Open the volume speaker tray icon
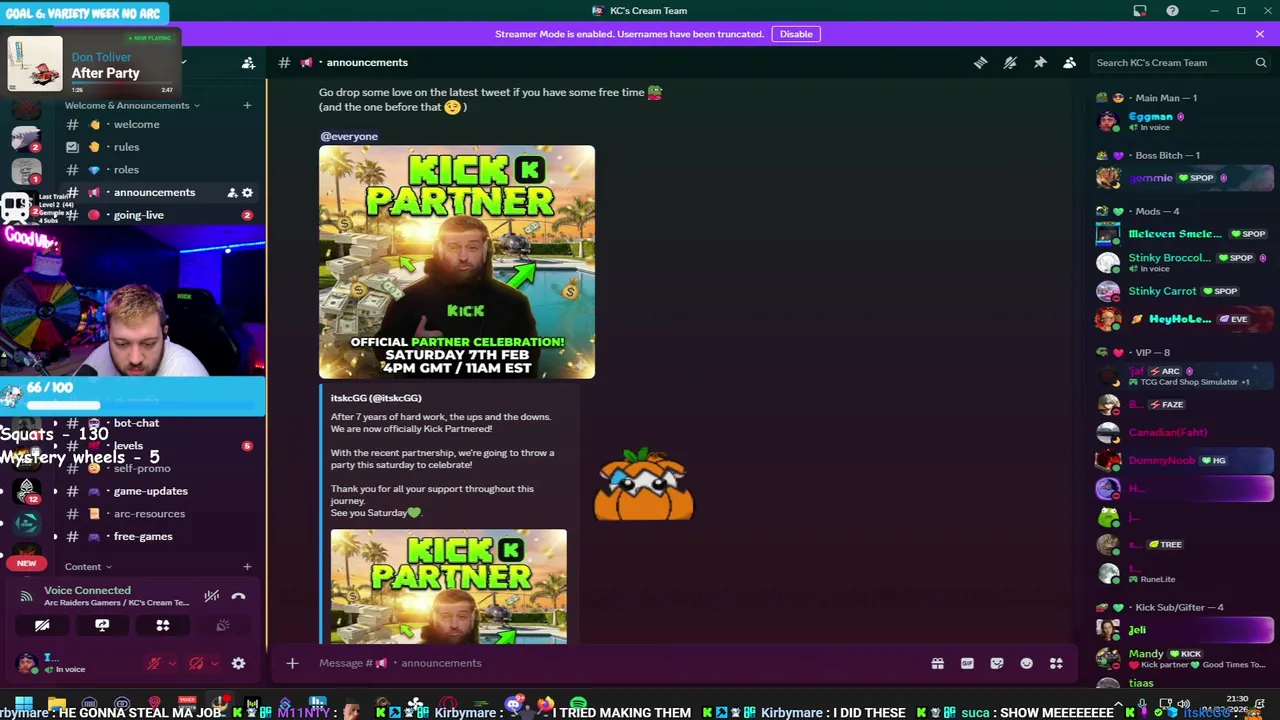This screenshot has height=720, width=1280. [1184, 704]
